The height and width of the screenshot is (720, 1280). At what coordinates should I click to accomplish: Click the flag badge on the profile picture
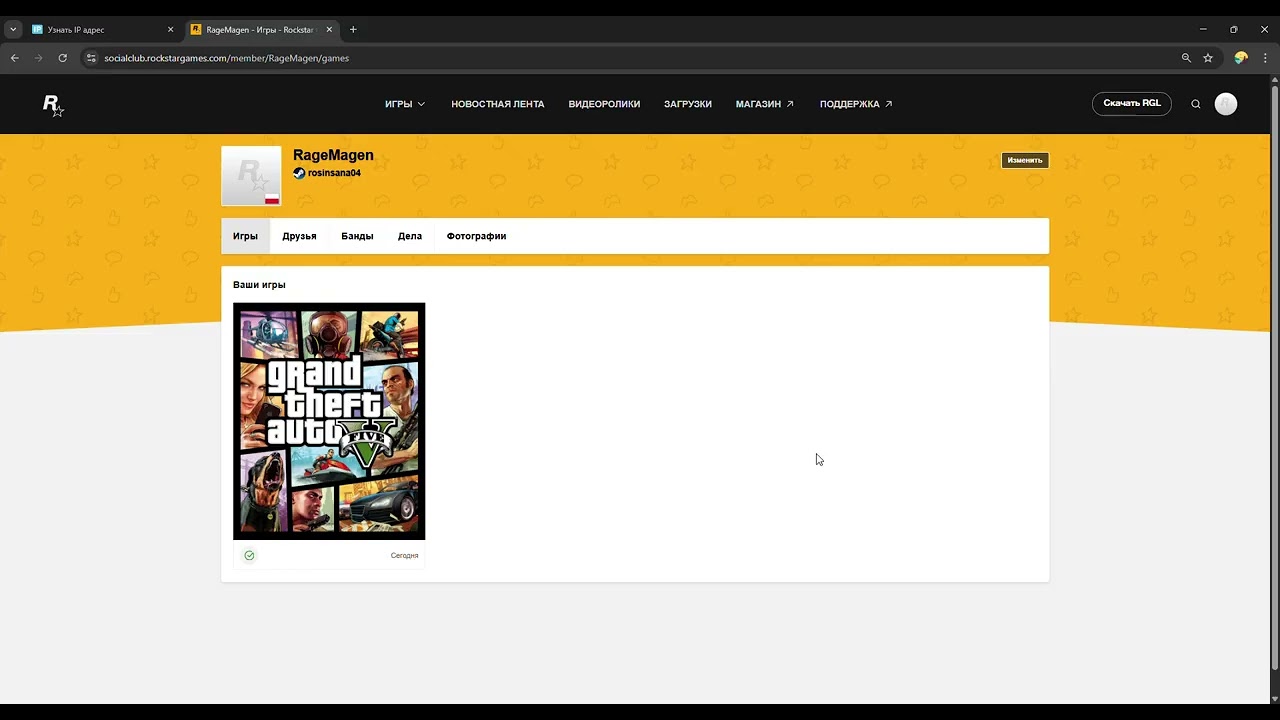[x=272, y=199]
